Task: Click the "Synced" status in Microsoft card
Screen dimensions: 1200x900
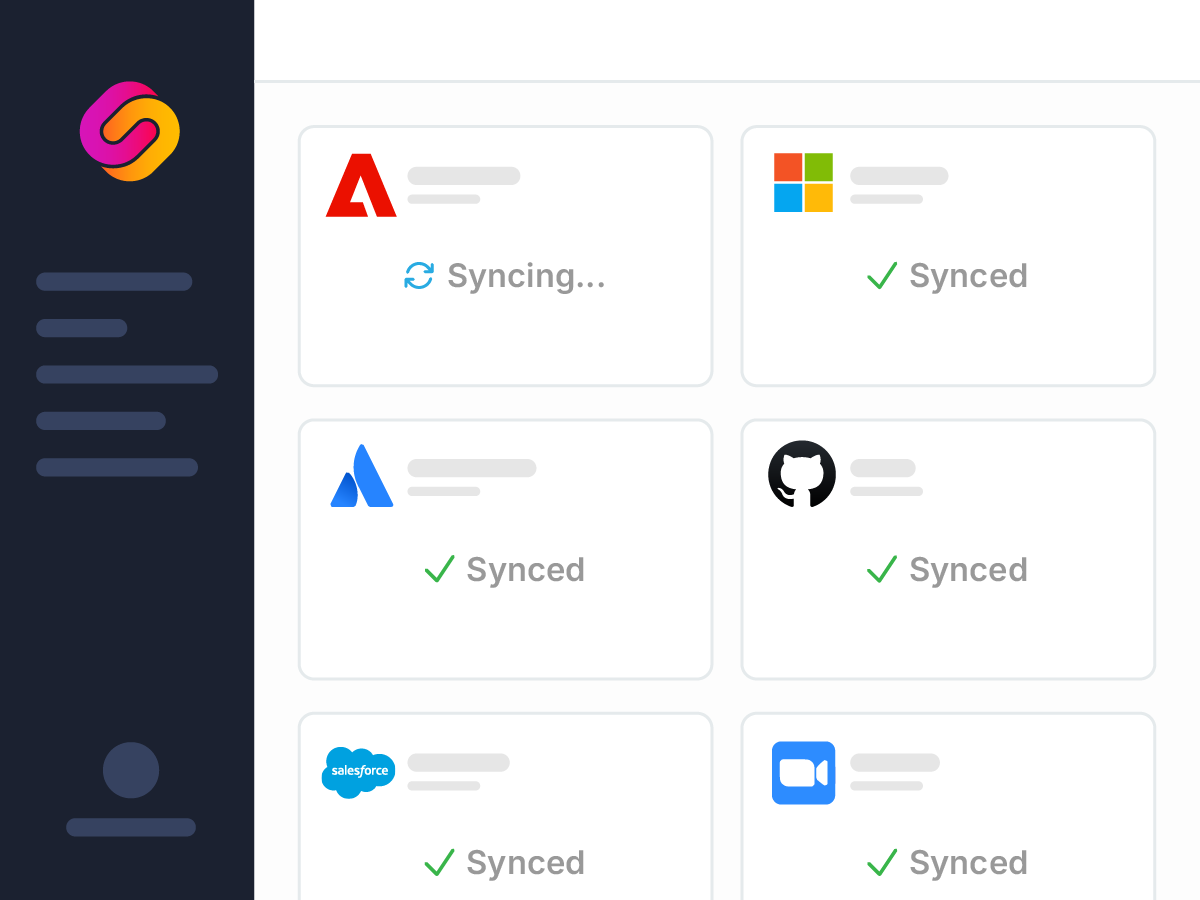Action: pyautogui.click(x=968, y=276)
